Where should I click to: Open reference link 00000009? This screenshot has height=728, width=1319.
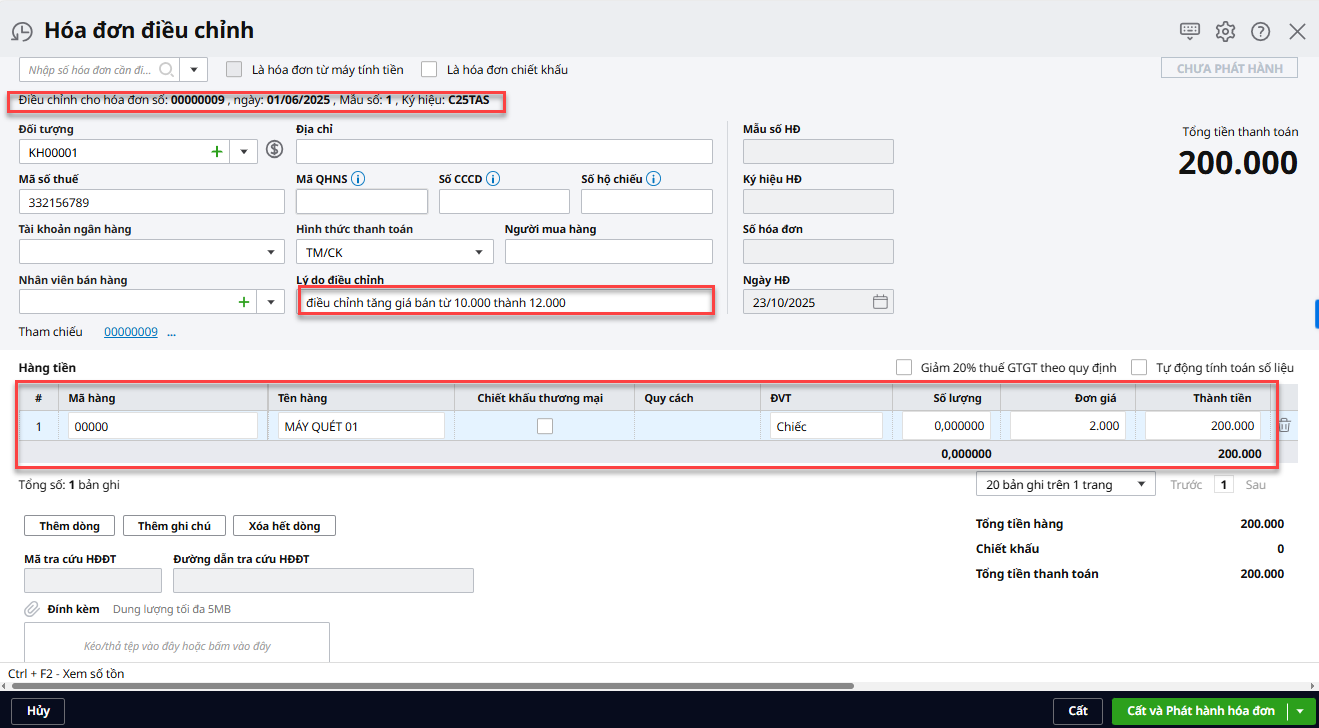point(130,332)
